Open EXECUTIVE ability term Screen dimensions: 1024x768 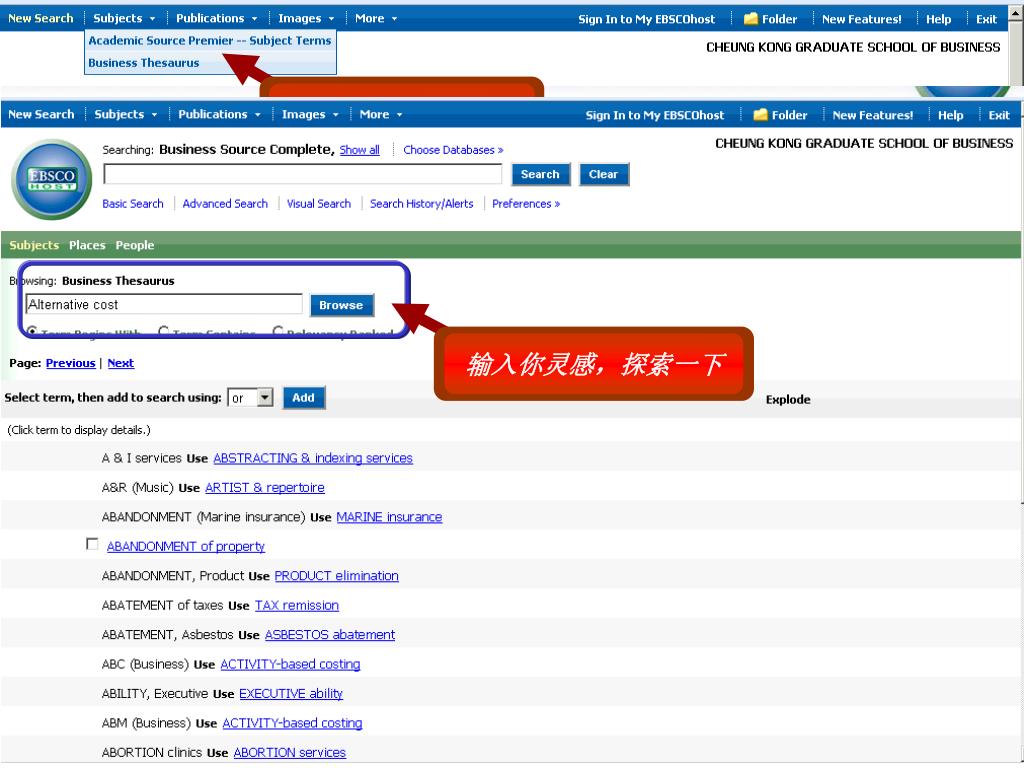(291, 694)
